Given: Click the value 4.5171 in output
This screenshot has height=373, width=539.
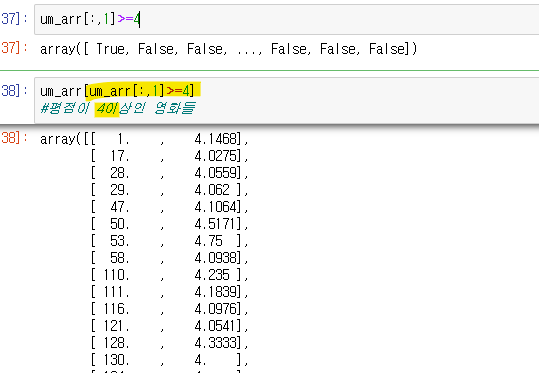Looking at the screenshot, I should pos(215,224).
